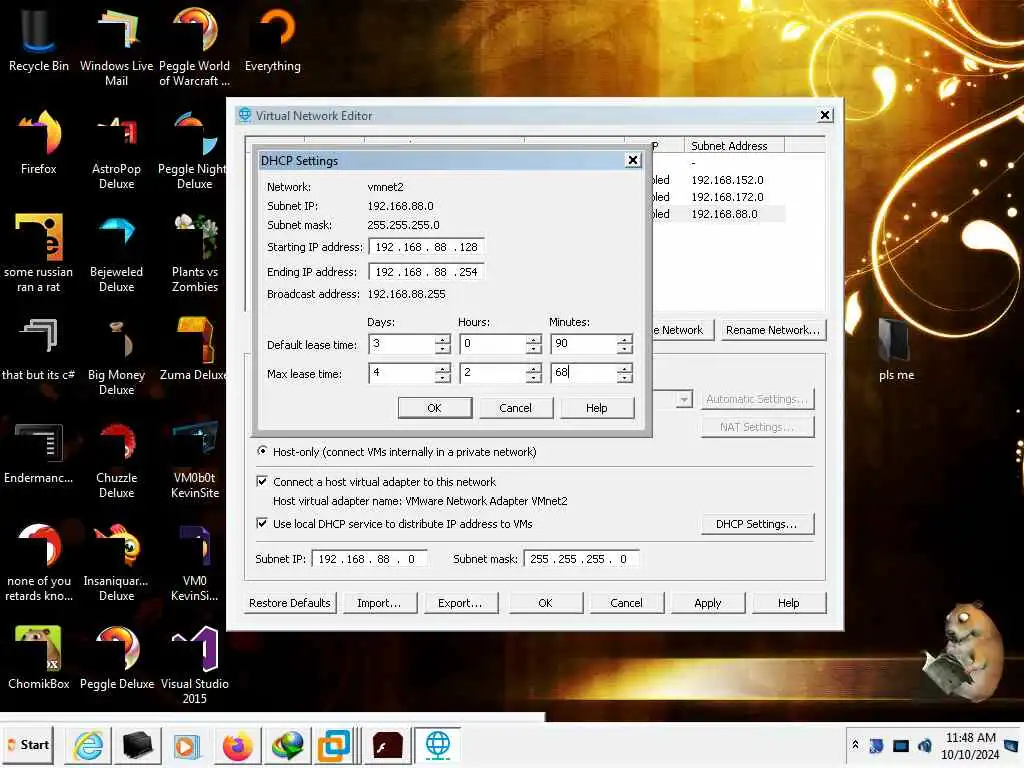Open Plants vs Zombies desktop icon
1024x768 pixels.
click(195, 252)
